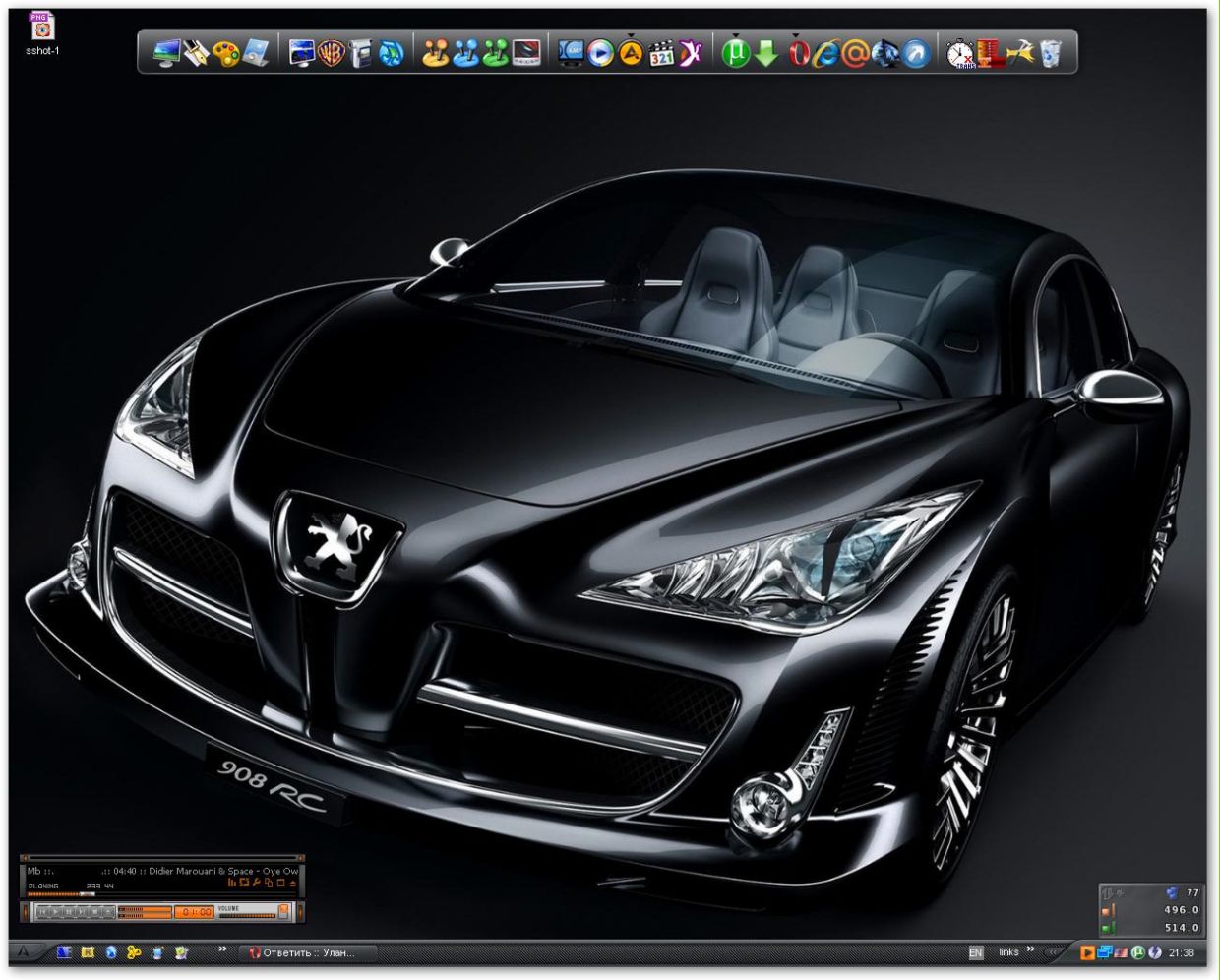
Task: Click the green download arrow dock icon
Action: click(x=765, y=53)
